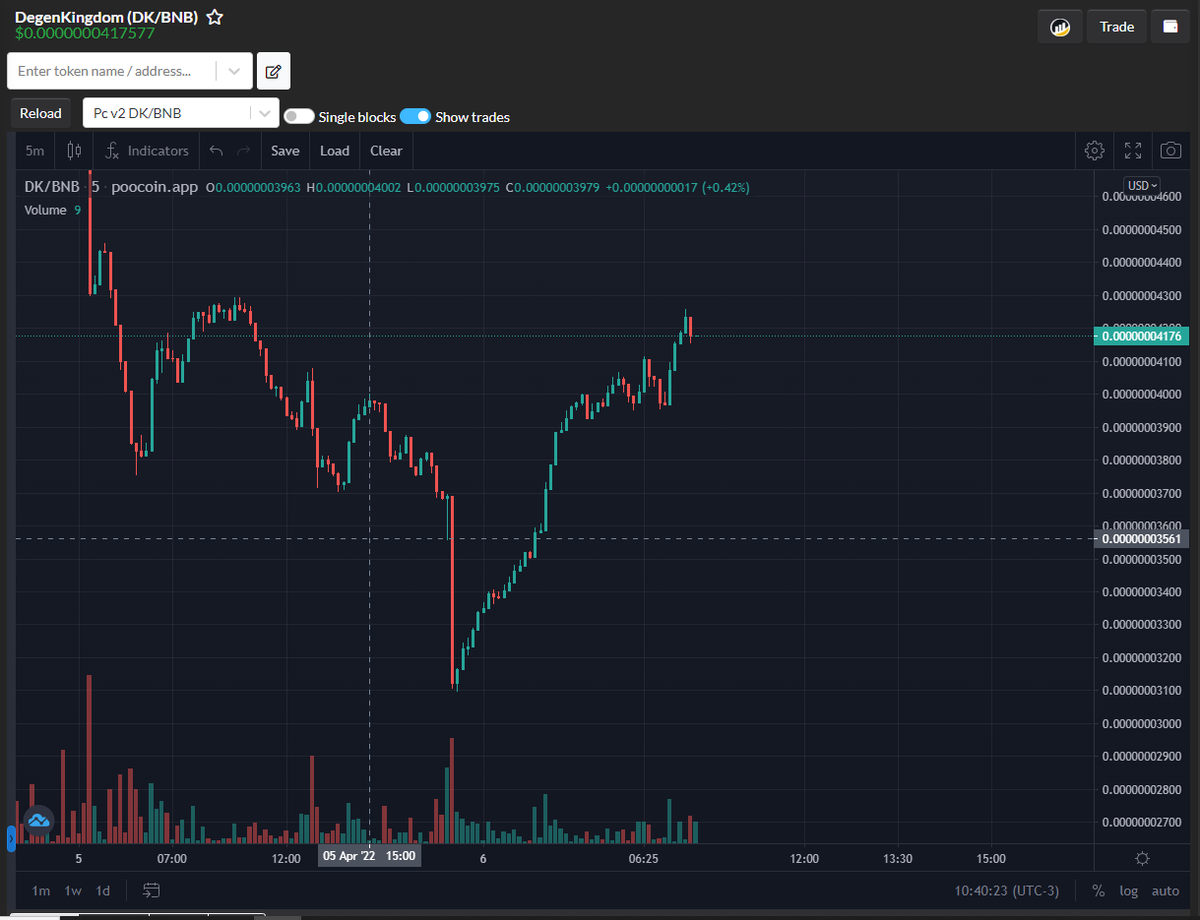1200x920 pixels.
Task: Take a chart snapshot with the camera icon
Action: pyautogui.click(x=1170, y=150)
